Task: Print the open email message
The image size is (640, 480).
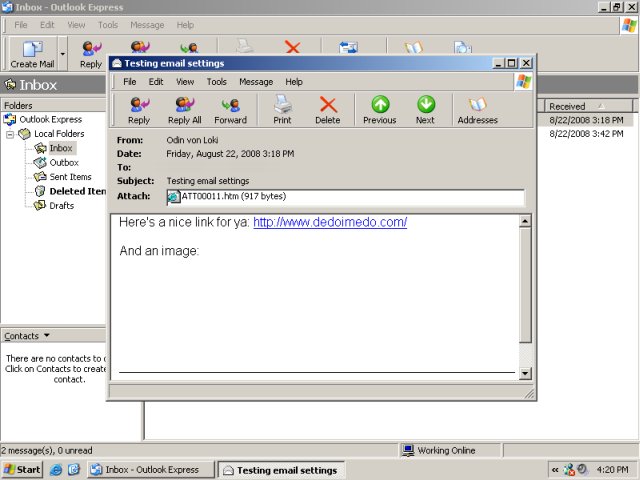Action: 282,110
